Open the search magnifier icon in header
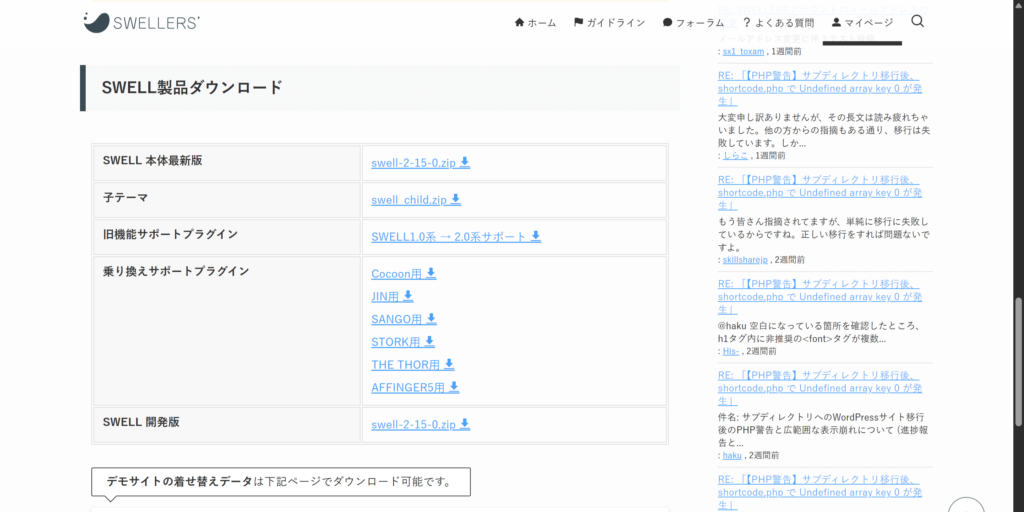1024x512 pixels. [917, 22]
